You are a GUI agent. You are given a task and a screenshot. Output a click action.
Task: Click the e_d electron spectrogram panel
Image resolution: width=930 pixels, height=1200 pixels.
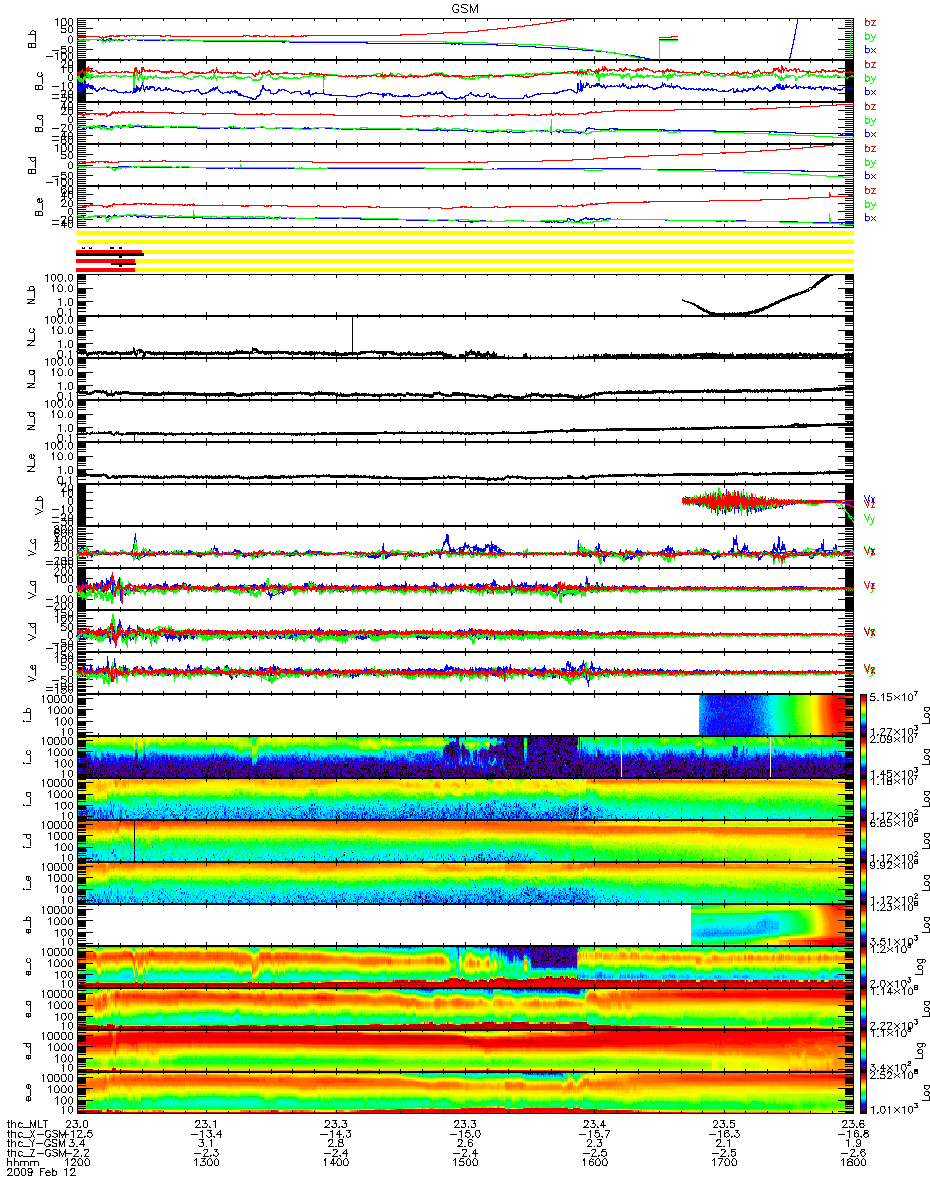[x=466, y=1050]
